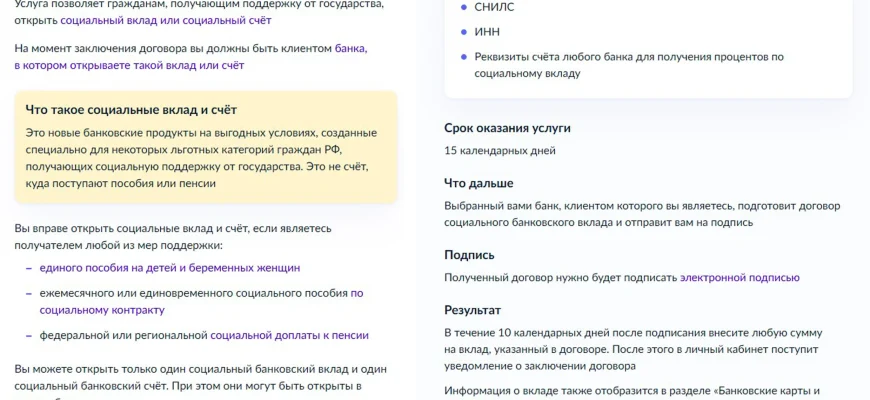Click the bullet dot beside «Реквизиты счёта»
Screen dimensions: 870x400
[463, 57]
